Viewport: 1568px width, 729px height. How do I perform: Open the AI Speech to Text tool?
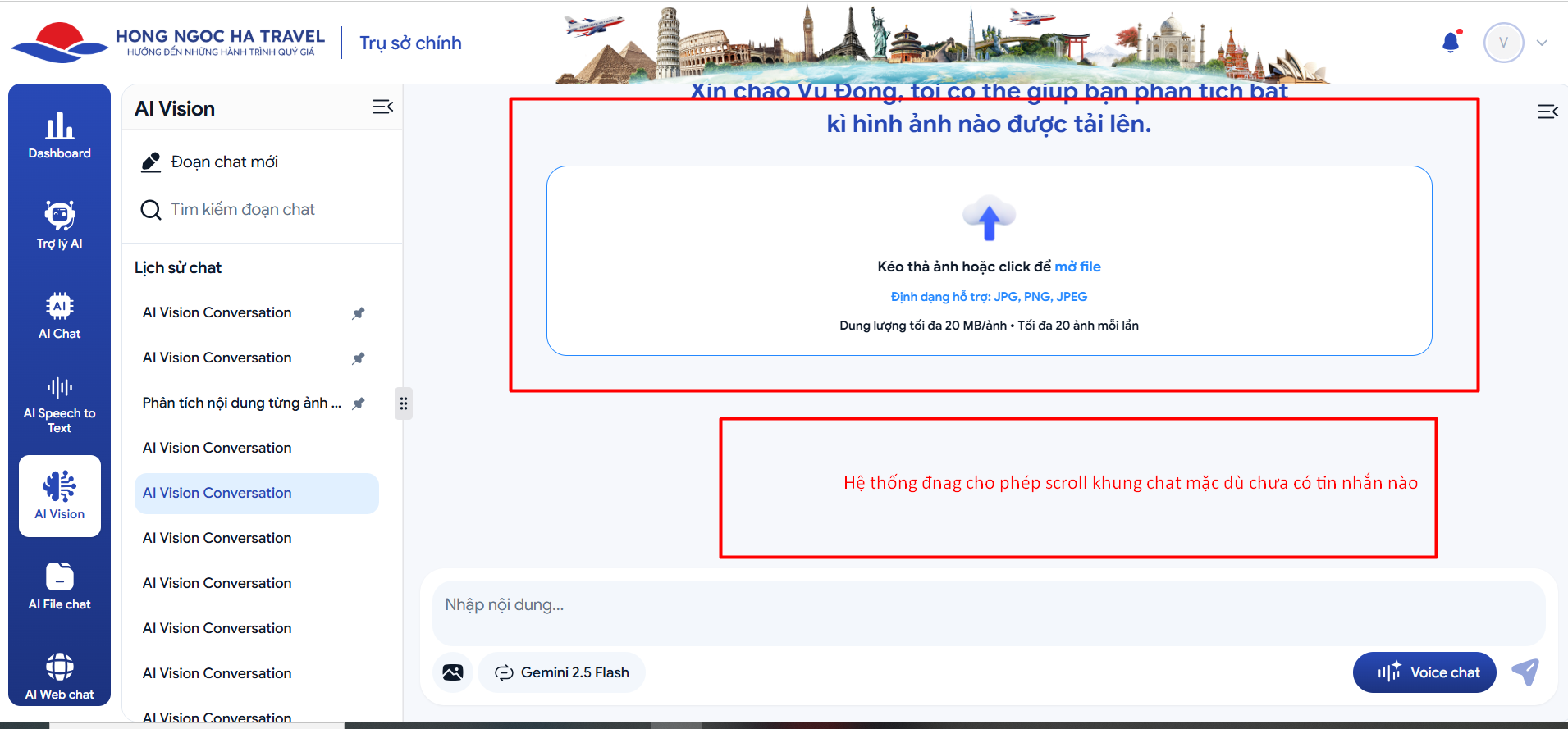(x=59, y=405)
